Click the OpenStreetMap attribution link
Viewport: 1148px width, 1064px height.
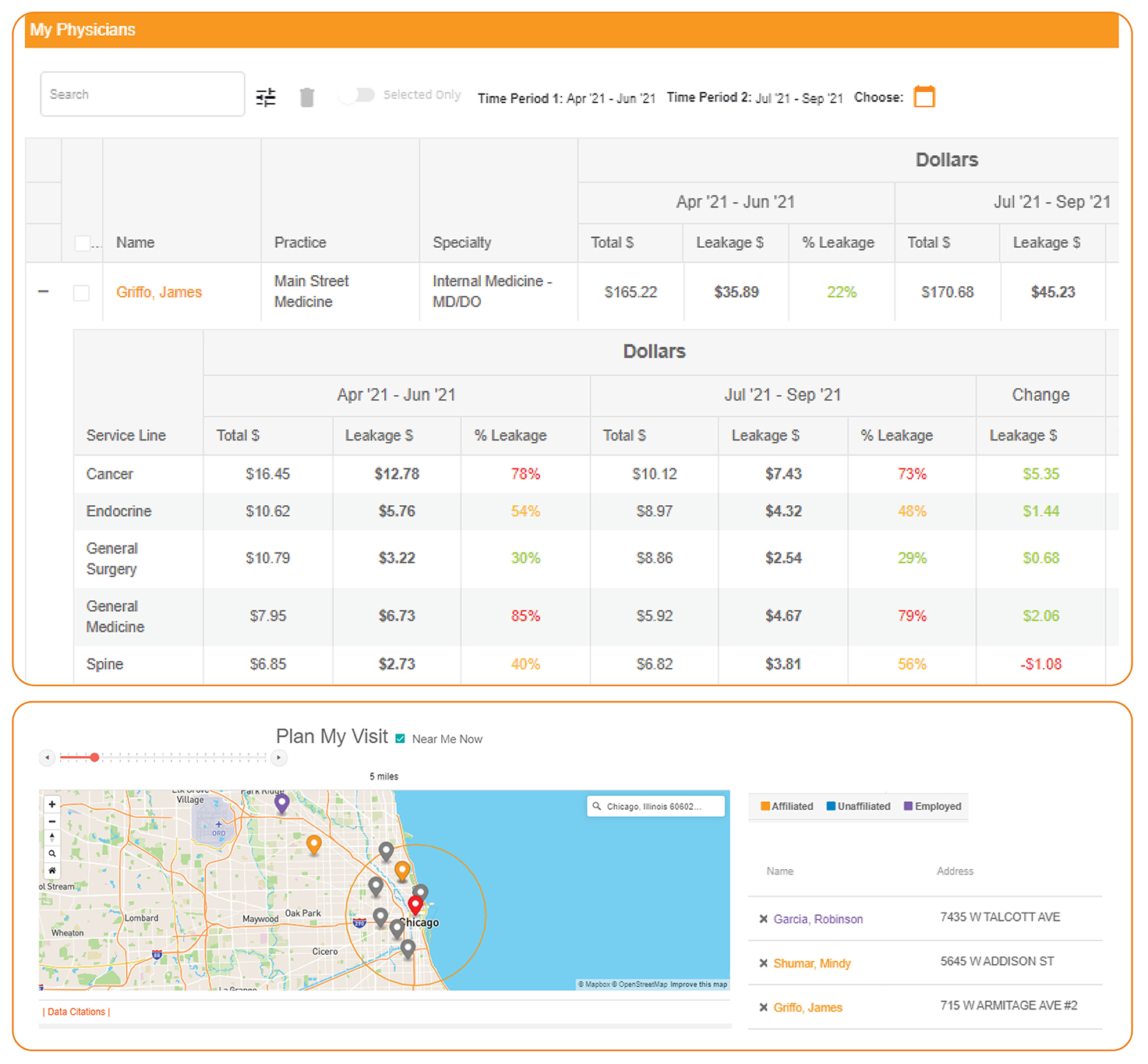[x=640, y=984]
